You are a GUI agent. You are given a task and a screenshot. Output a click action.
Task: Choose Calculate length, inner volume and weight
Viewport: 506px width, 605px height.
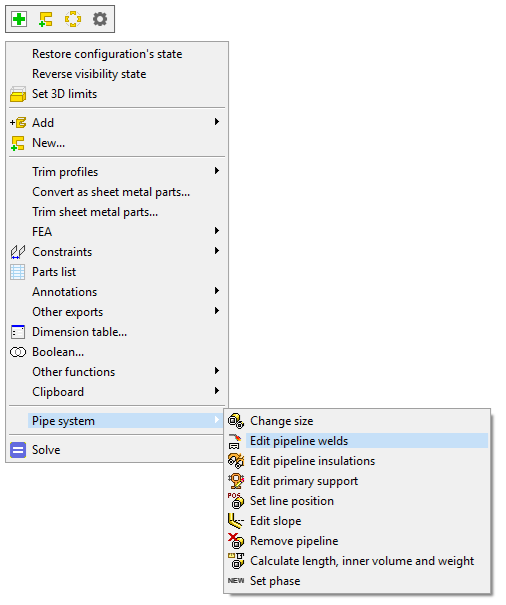362,561
